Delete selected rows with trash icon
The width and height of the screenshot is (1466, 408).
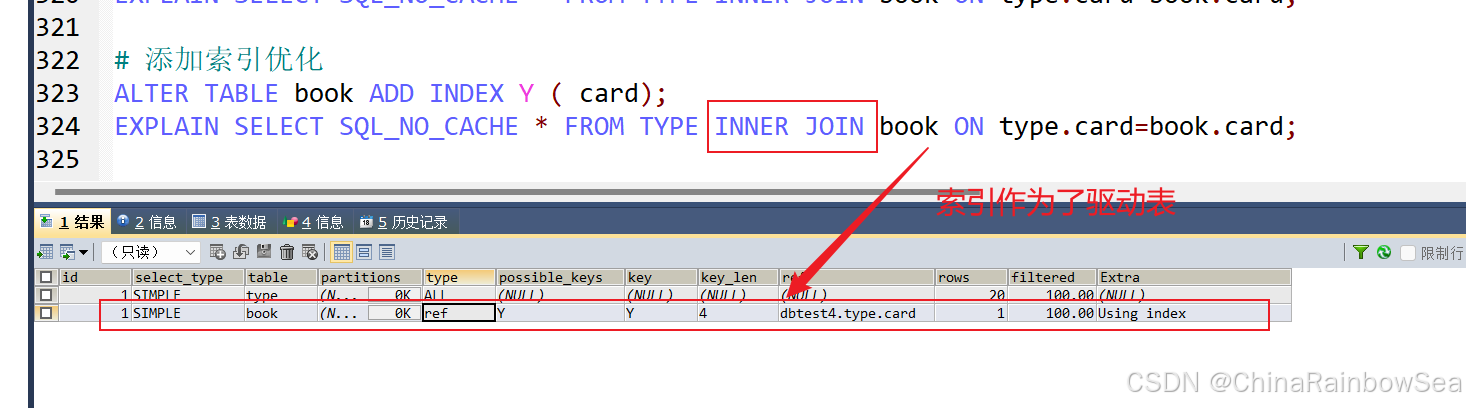pyautogui.click(x=287, y=252)
